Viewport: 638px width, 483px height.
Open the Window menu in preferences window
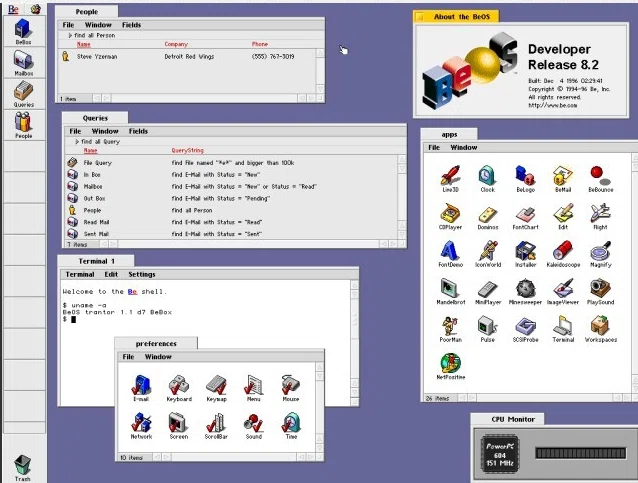[158, 356]
